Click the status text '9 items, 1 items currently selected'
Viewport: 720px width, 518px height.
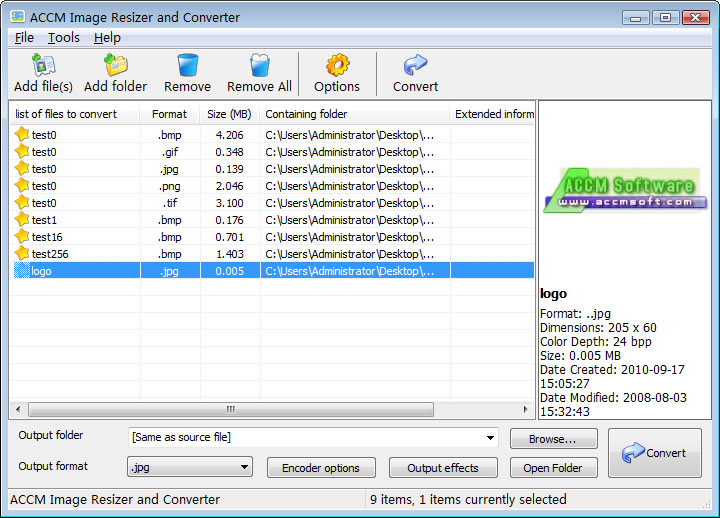click(x=468, y=499)
